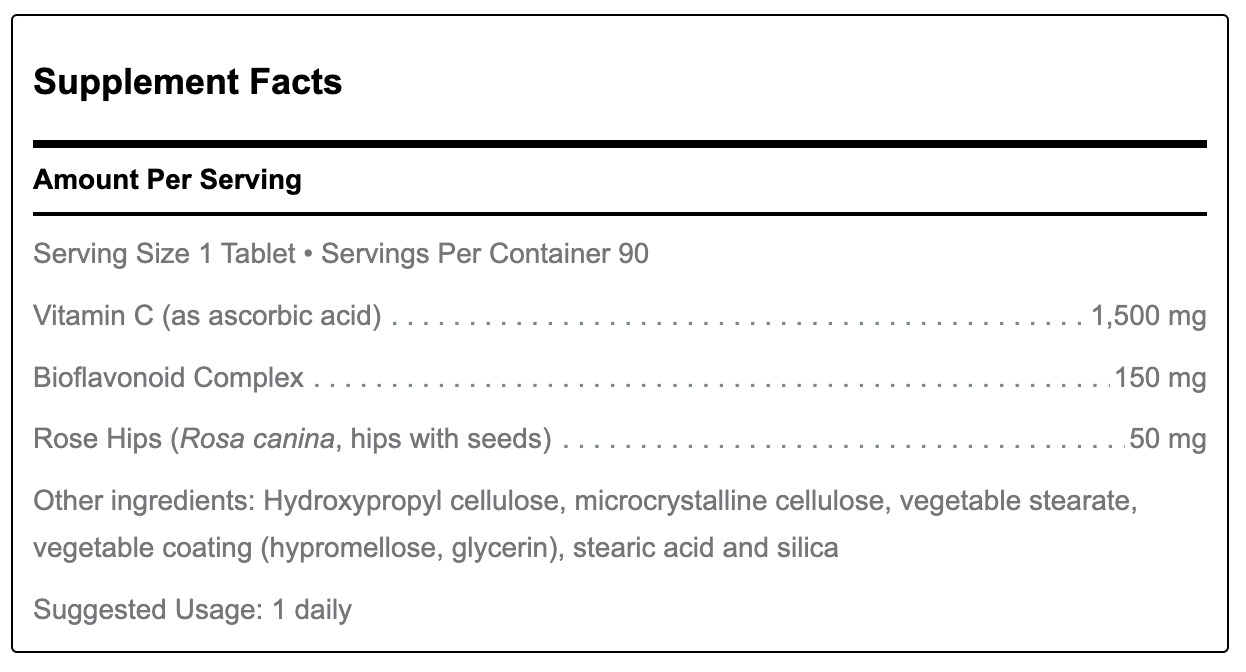Click the italic Rosa canina text

(256, 439)
